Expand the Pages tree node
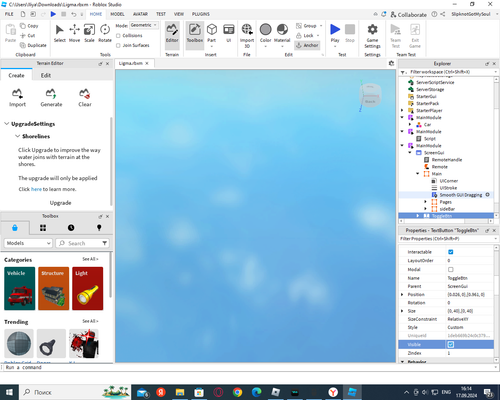This screenshot has width=500, height=400. click(425, 202)
